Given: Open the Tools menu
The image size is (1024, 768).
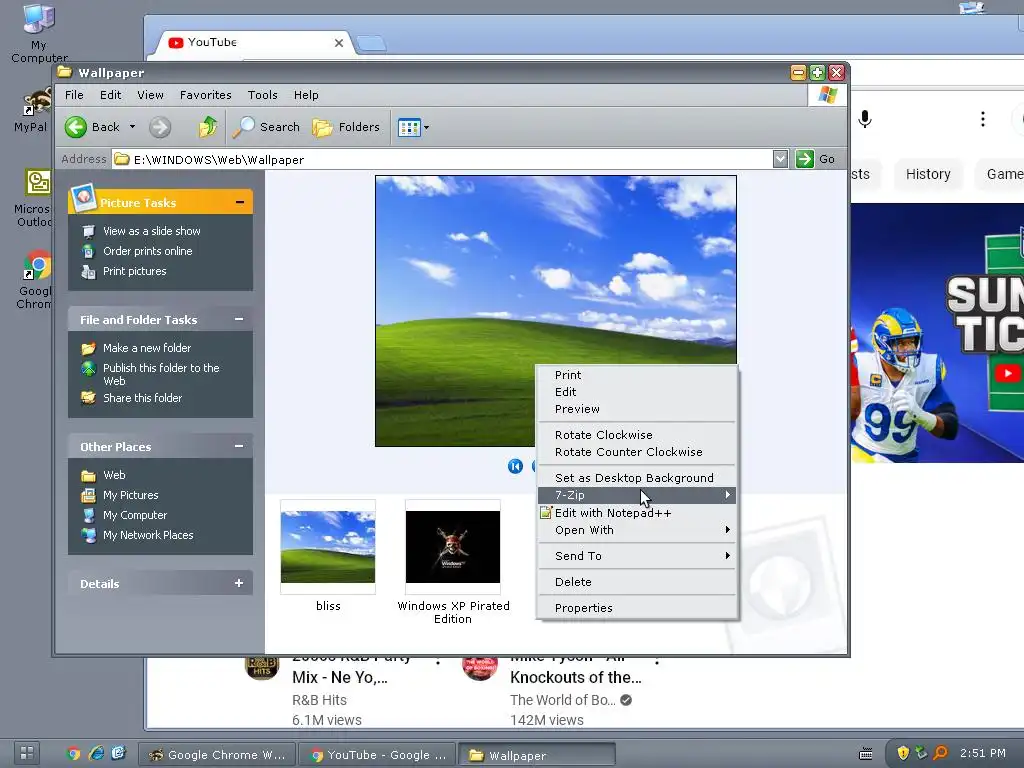Looking at the screenshot, I should 263,95.
